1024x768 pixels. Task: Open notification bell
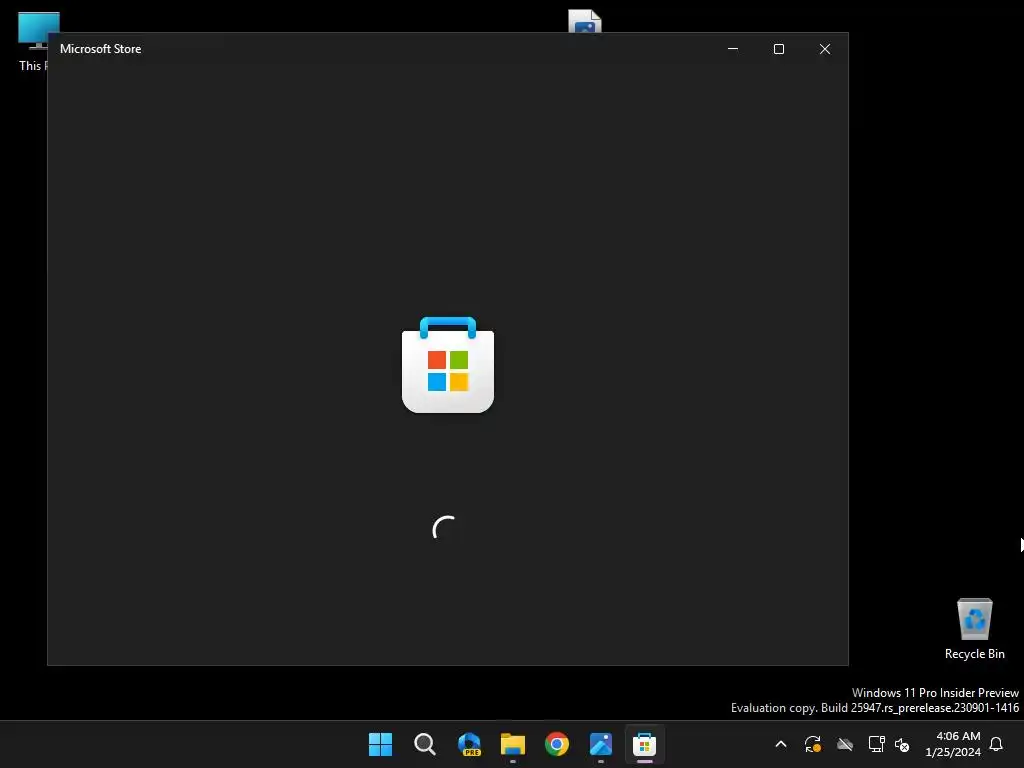996,744
